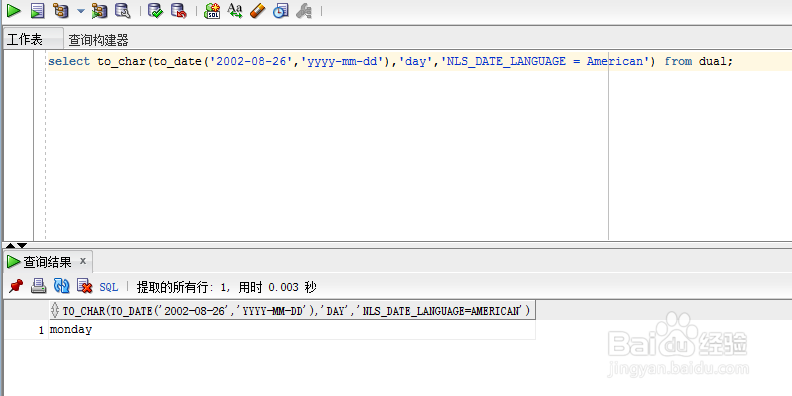Screen dimensions: 792x396
Task: Collapse the editor pane using the up arrow
Action: 10,245
